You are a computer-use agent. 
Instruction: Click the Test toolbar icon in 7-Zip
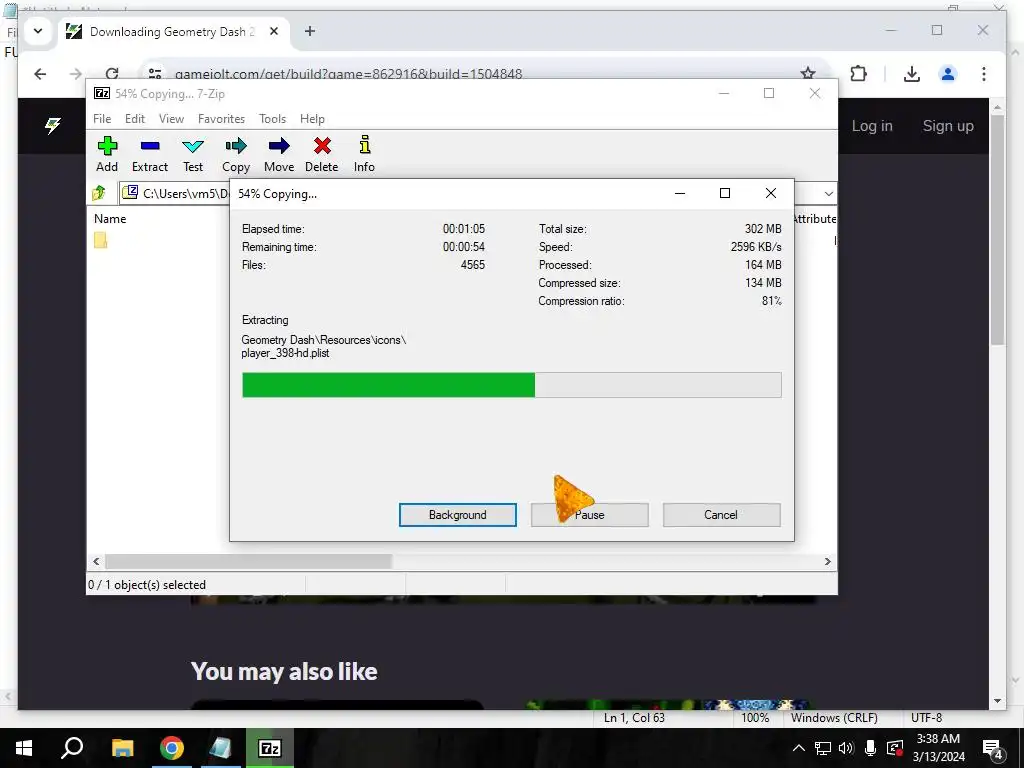193,154
